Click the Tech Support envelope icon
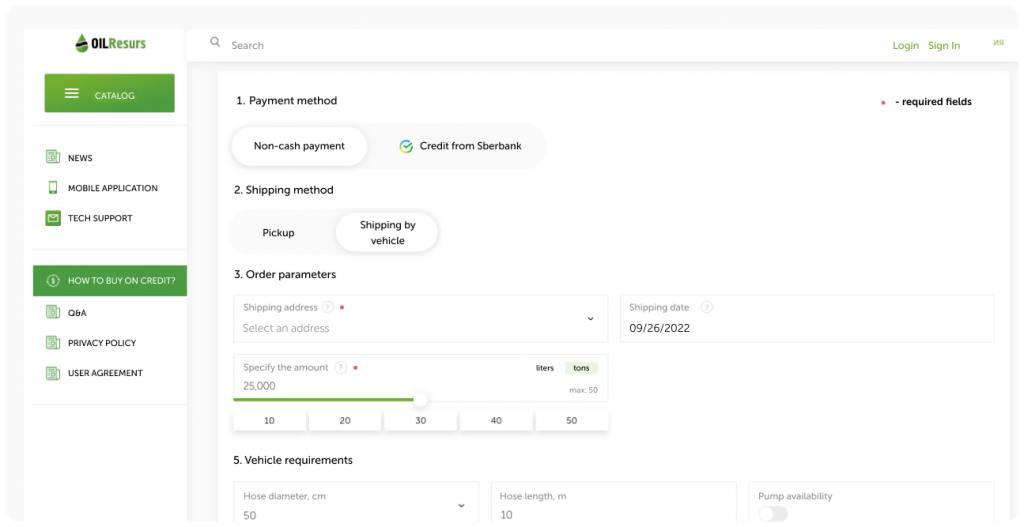This screenshot has width=1024, height=527. [x=53, y=218]
